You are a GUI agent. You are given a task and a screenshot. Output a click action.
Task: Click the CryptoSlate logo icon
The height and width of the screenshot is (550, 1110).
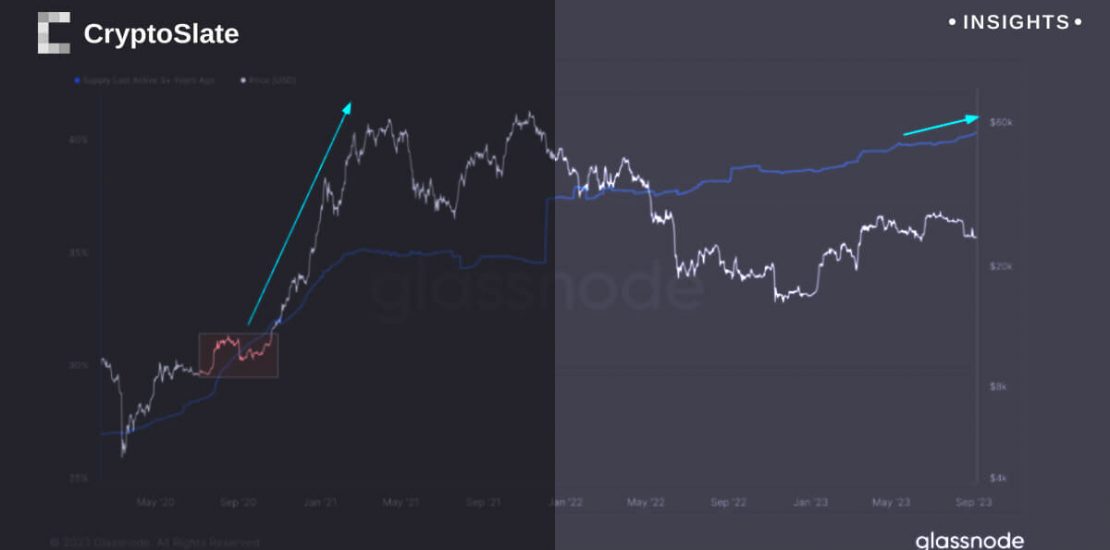click(x=54, y=33)
